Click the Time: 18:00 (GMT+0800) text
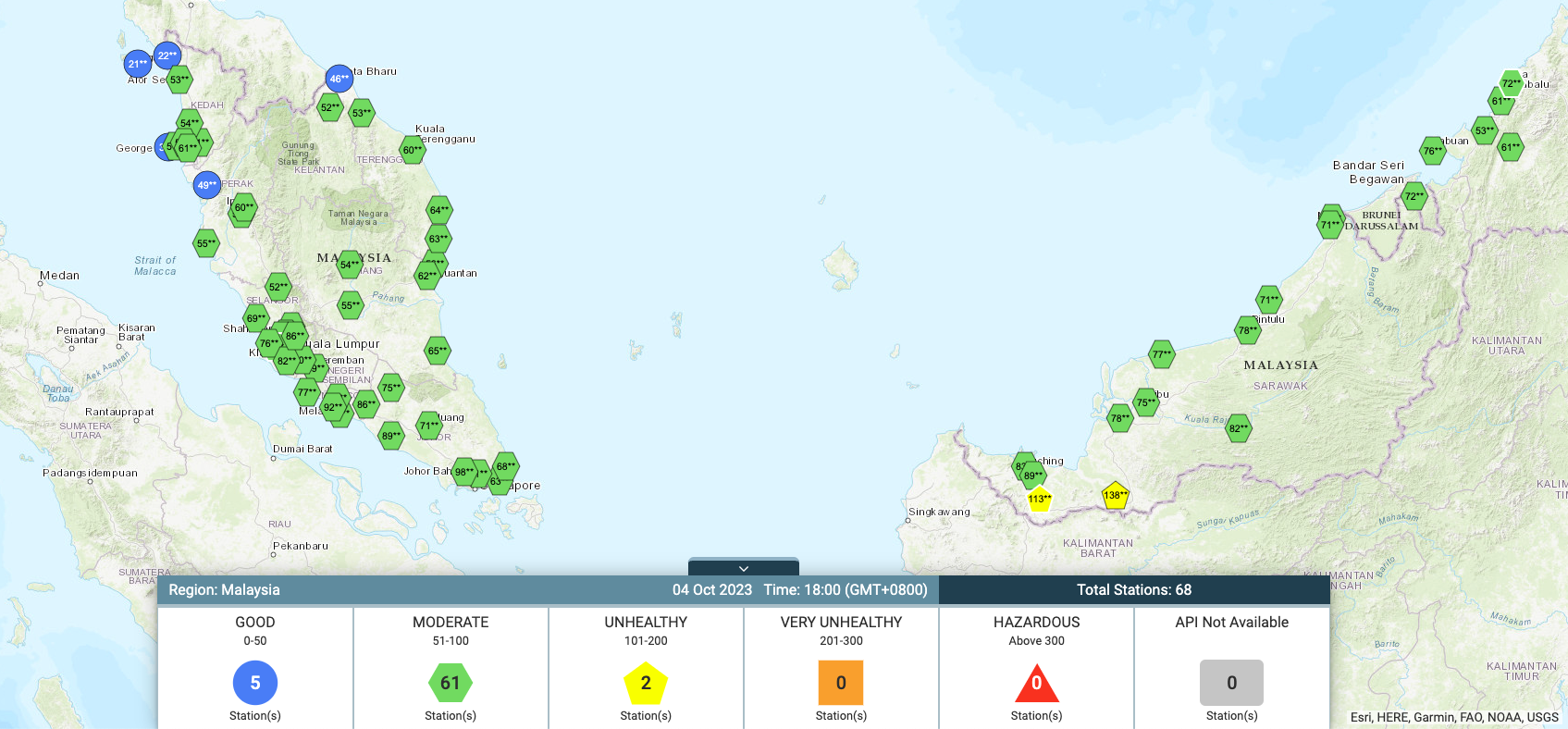 point(846,590)
